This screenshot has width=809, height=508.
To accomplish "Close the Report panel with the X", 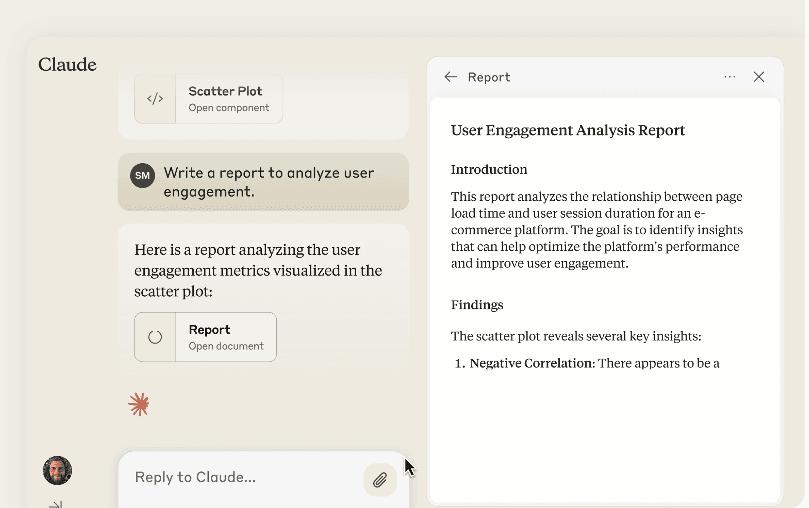I will pos(759,77).
